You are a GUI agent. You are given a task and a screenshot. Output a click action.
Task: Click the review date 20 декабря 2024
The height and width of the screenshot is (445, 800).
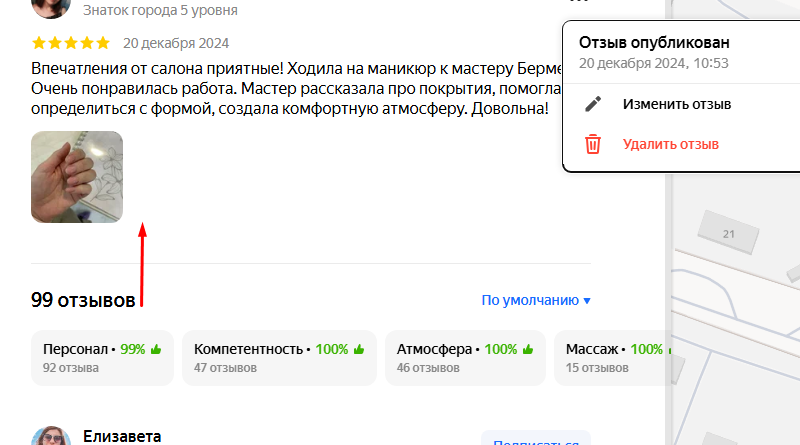click(176, 43)
